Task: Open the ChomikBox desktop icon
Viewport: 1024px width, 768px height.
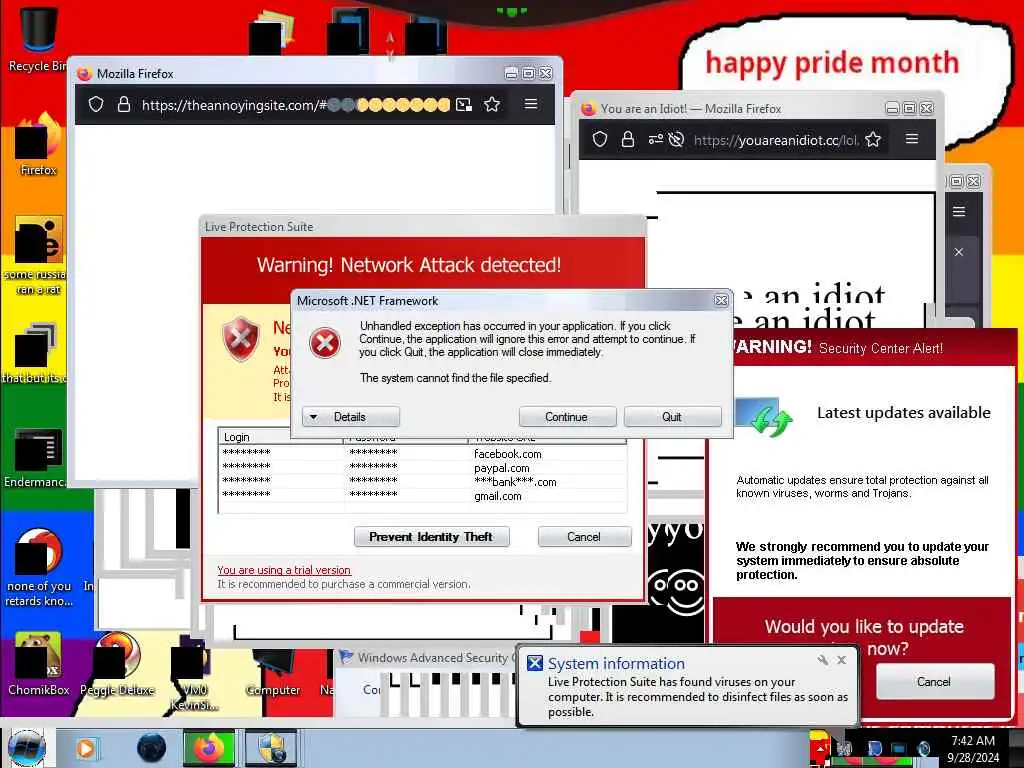Action: click(x=38, y=663)
